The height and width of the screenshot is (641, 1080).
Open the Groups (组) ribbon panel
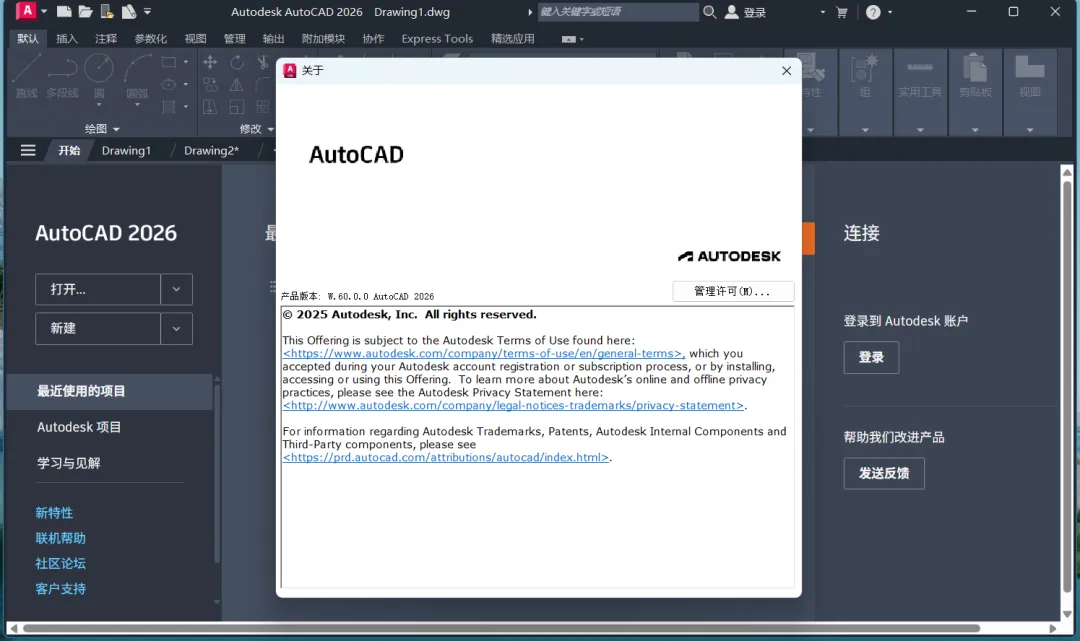click(x=865, y=92)
